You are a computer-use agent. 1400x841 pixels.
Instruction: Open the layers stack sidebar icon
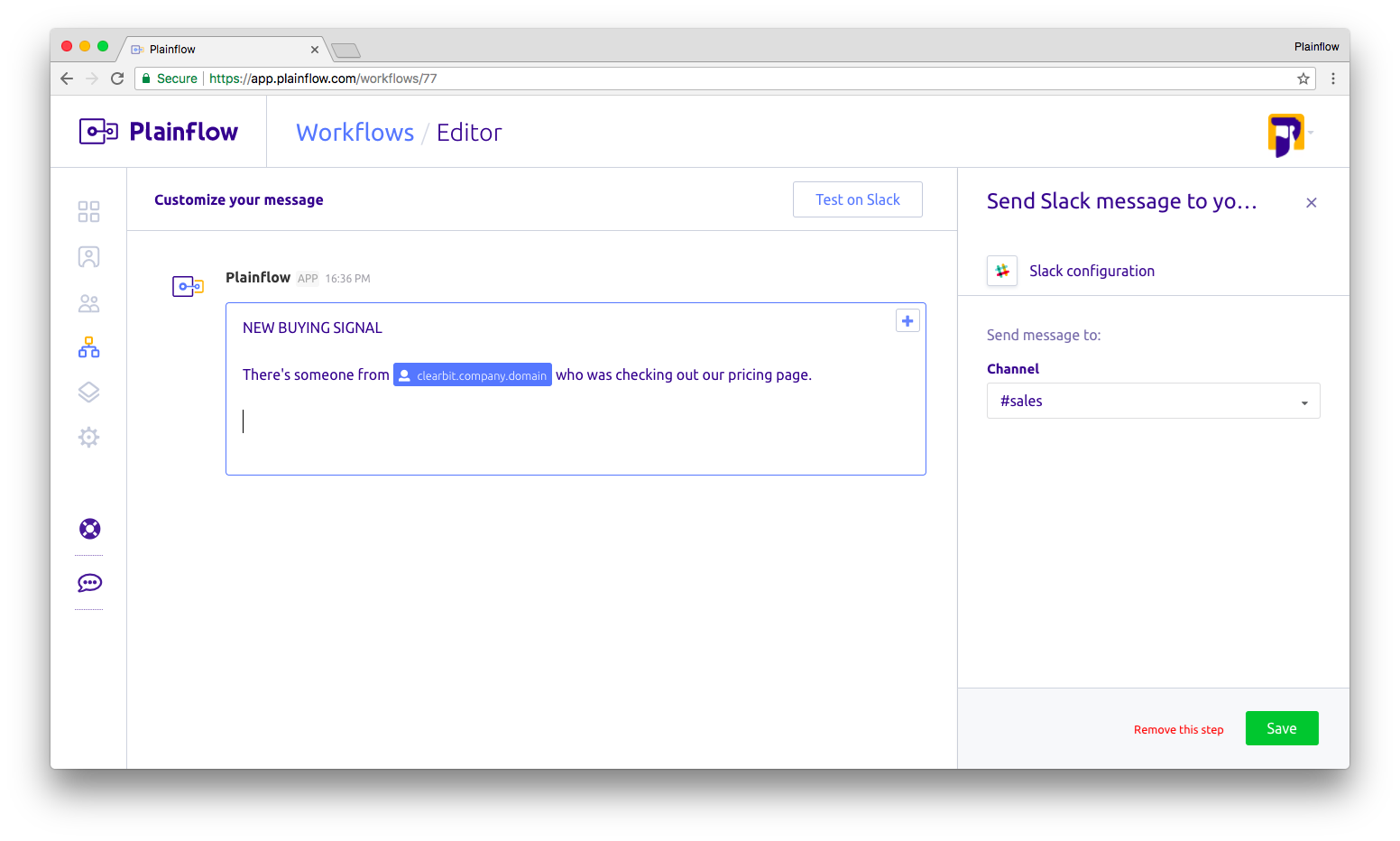(x=88, y=393)
